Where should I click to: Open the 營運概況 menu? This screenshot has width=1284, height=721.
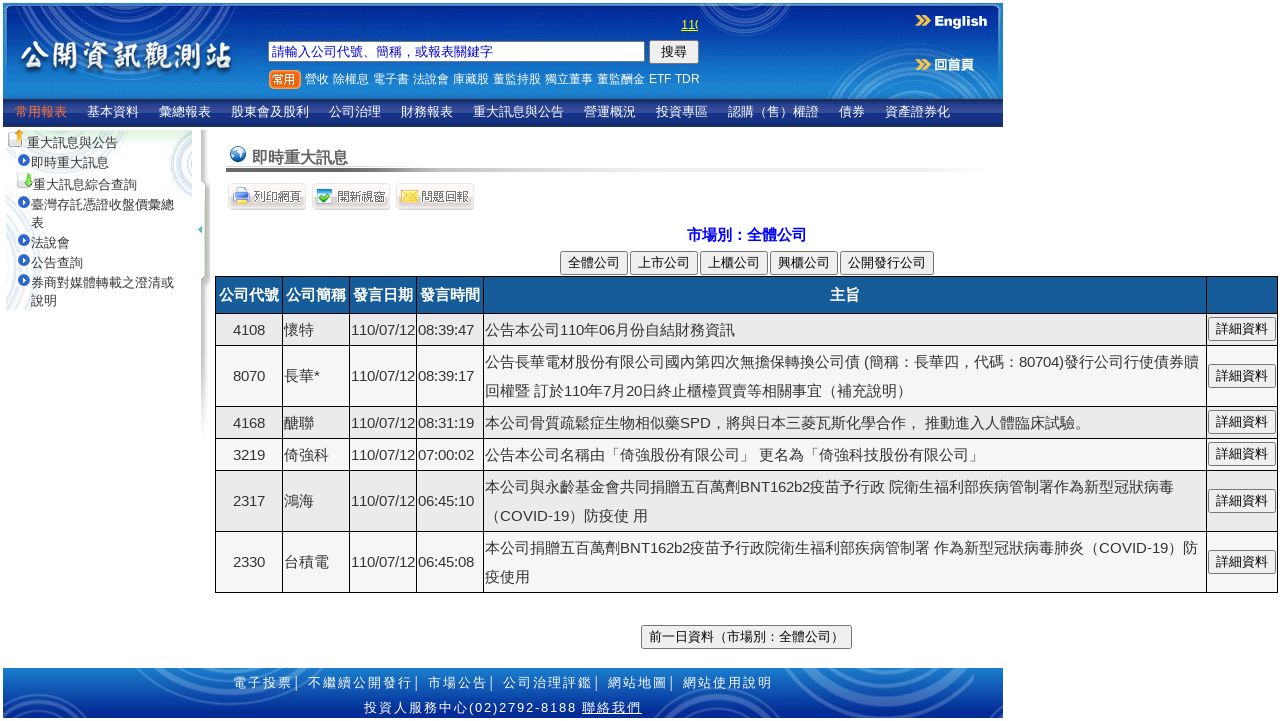click(610, 112)
